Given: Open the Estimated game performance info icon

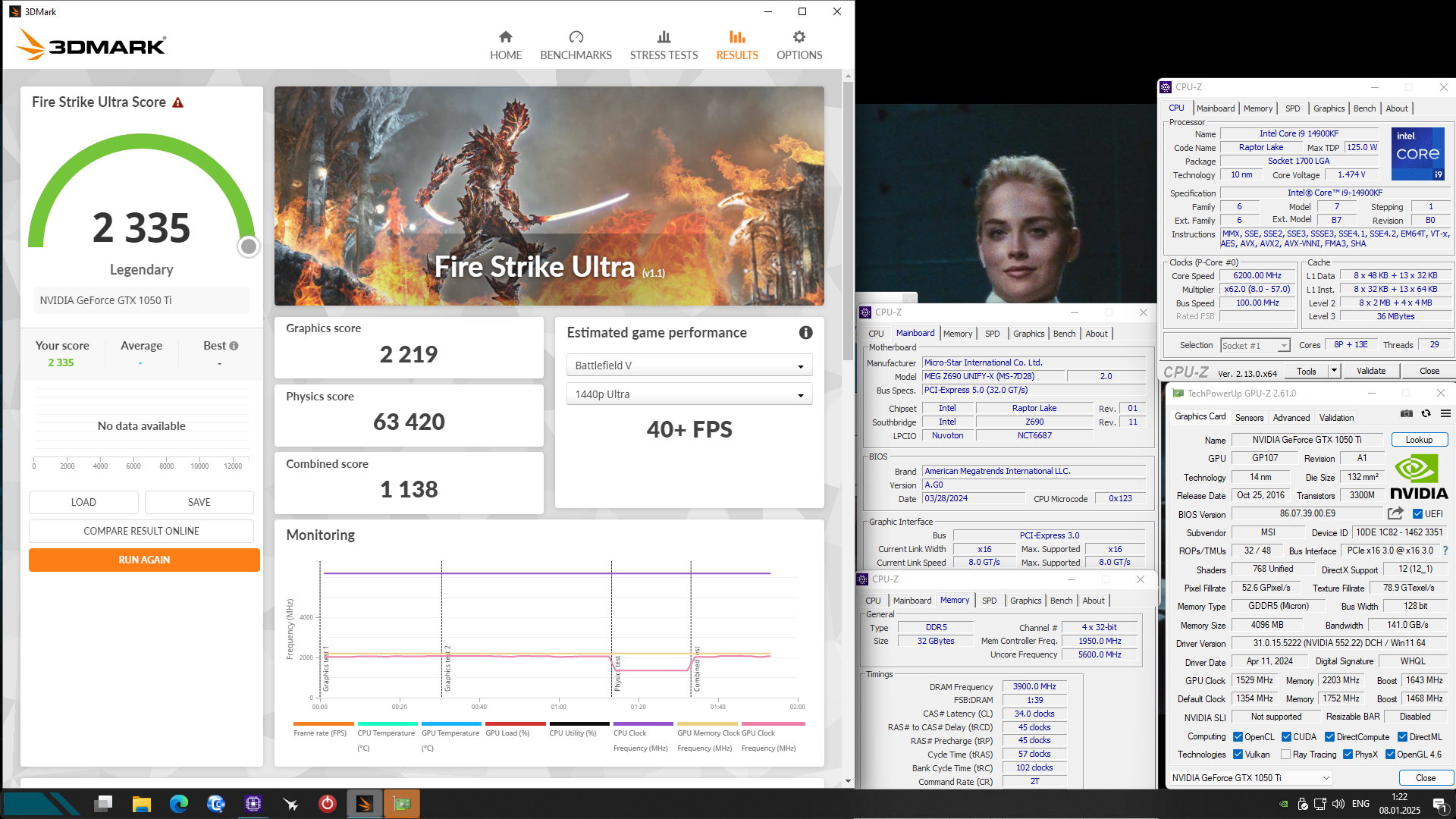Looking at the screenshot, I should 806,333.
